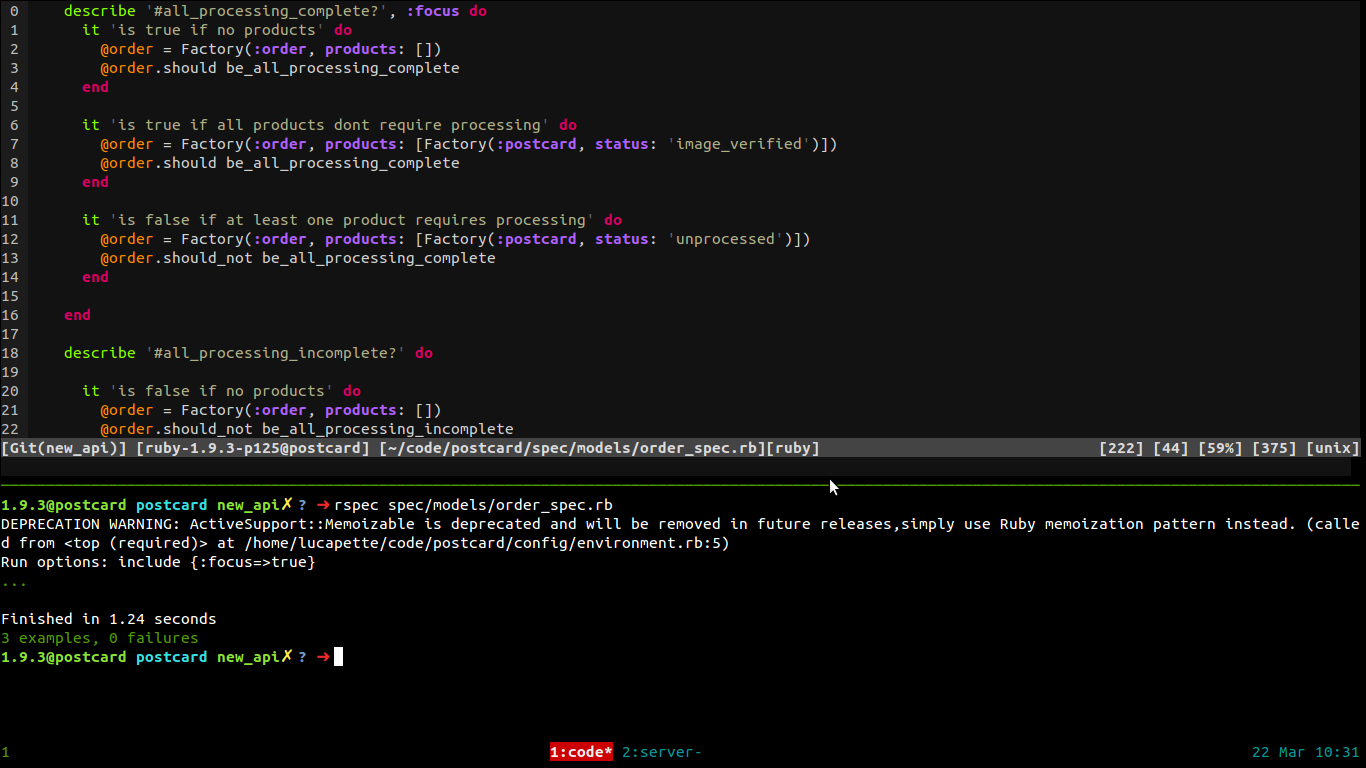Click the yellow dirty-branch X symbol in the last prompt
The height and width of the screenshot is (768, 1366).
point(287,656)
